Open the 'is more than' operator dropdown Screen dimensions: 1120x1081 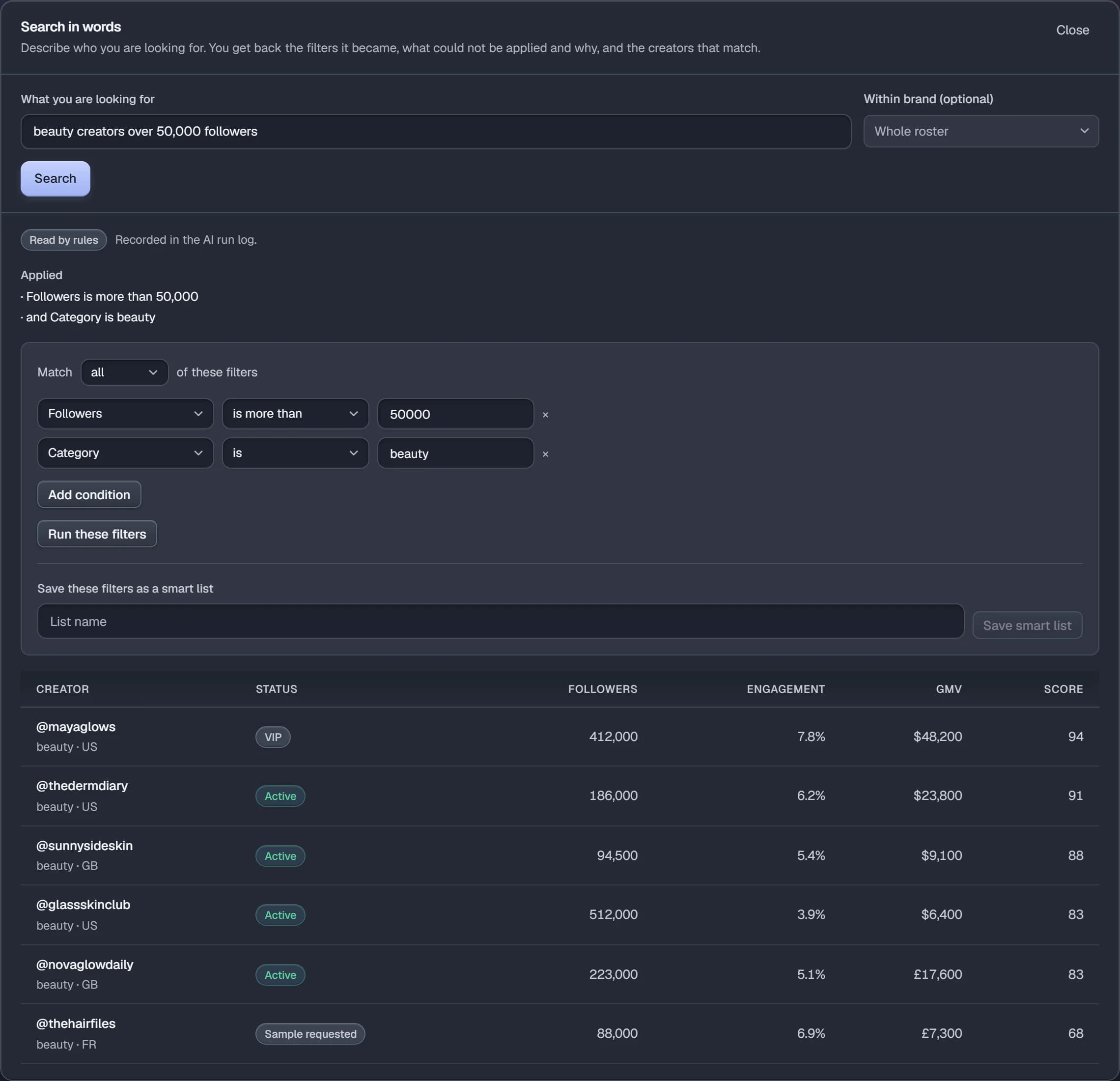click(295, 413)
